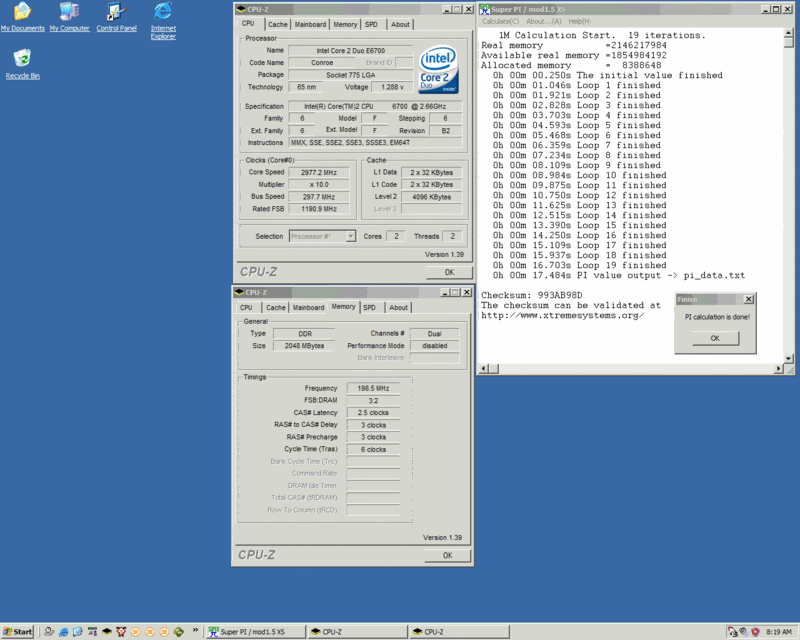Viewport: 800px width, 640px height.
Task: Switch to Mainboard tab in upper CPU-Z window
Action: click(310, 24)
